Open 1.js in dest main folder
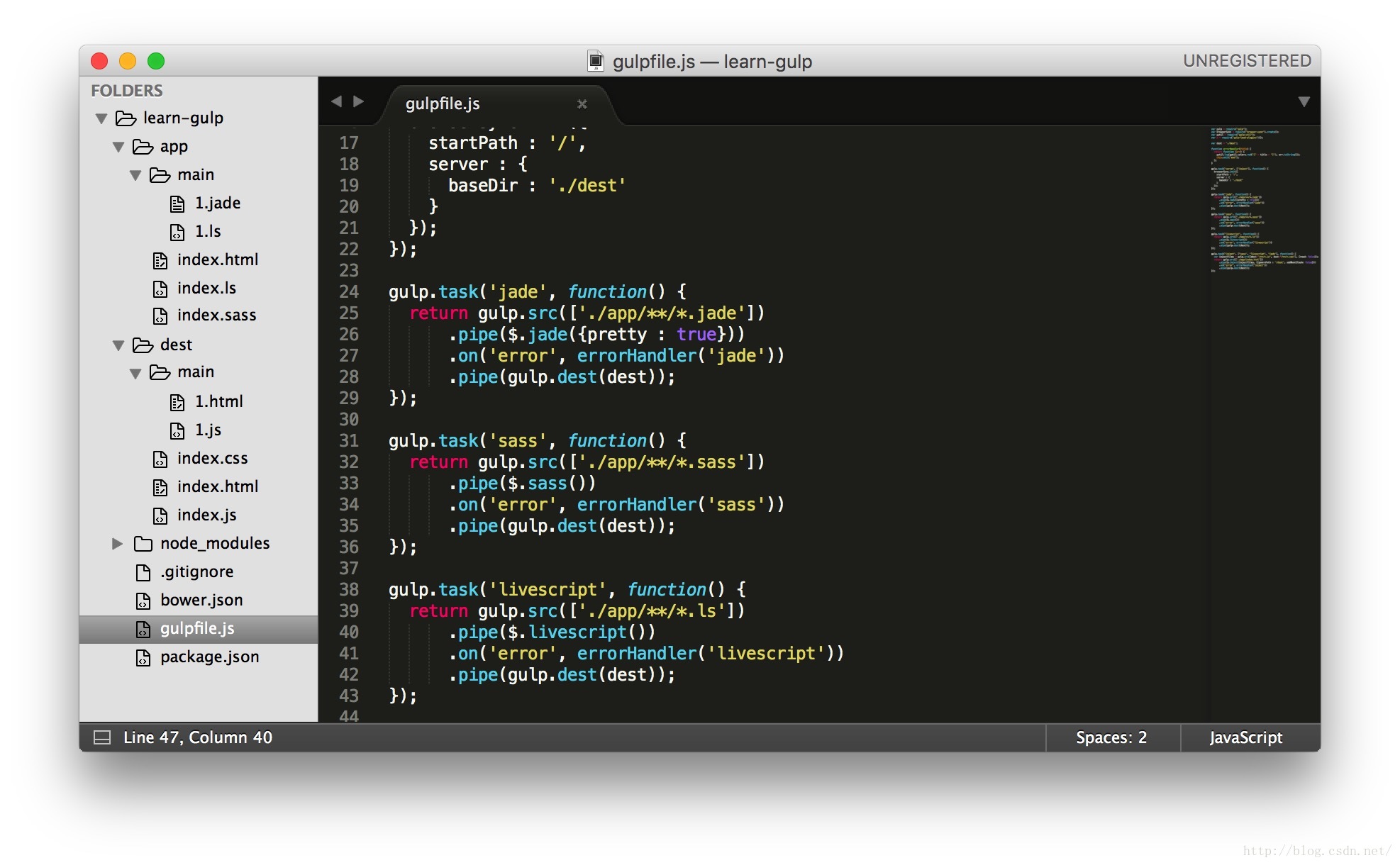 pyautogui.click(x=209, y=430)
